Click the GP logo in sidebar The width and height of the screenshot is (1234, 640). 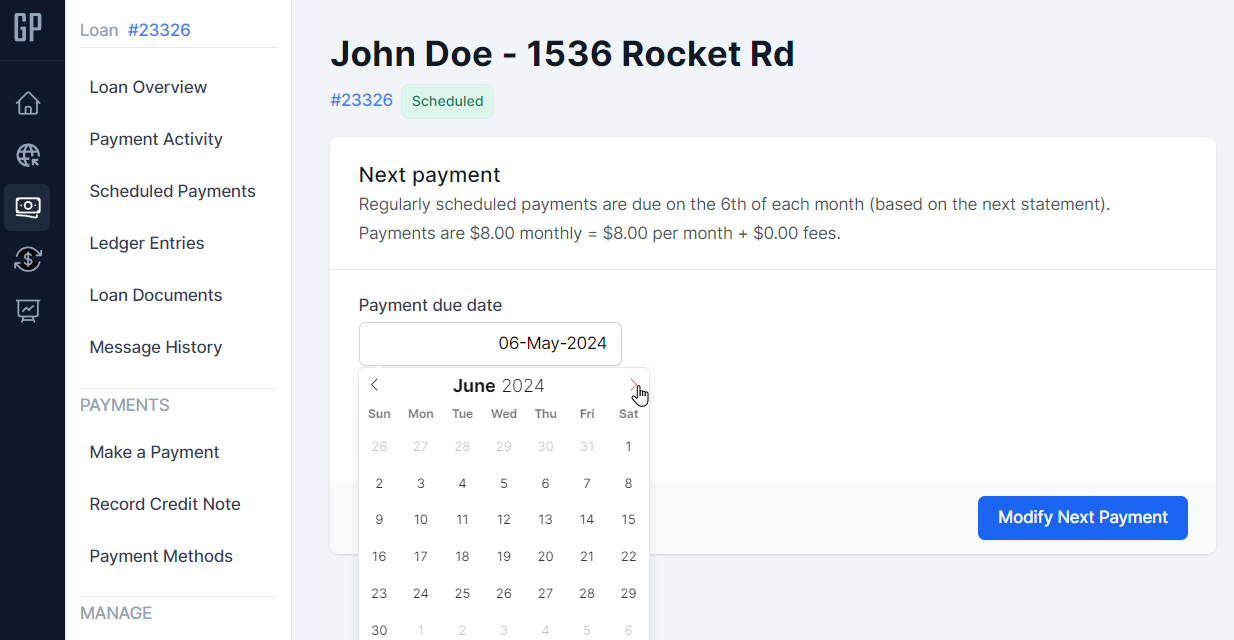28,28
